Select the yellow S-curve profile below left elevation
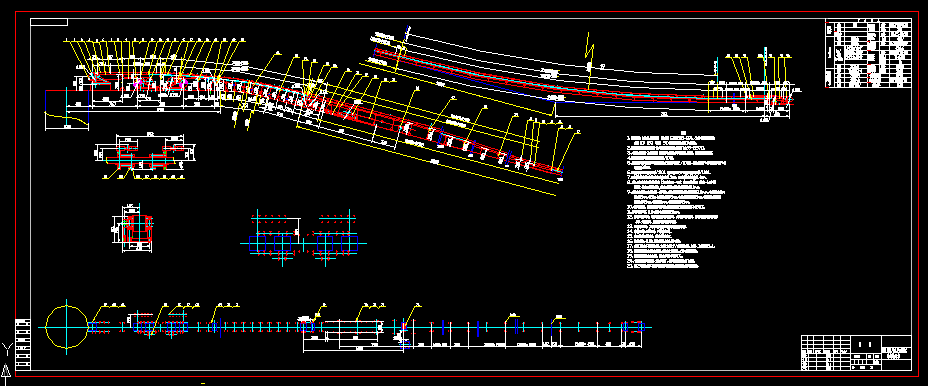Viewport: 928px width, 386px height. point(67,118)
